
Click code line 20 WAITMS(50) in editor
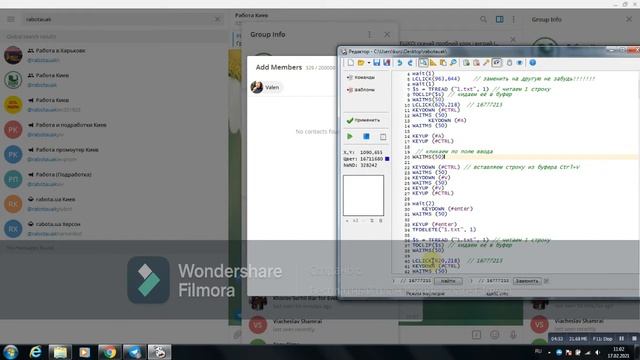click(x=428, y=157)
